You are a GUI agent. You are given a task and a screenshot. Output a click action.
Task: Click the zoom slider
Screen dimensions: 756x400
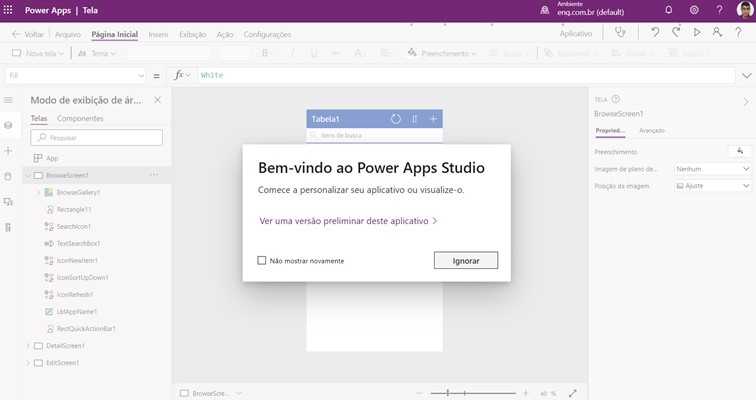tap(472, 393)
